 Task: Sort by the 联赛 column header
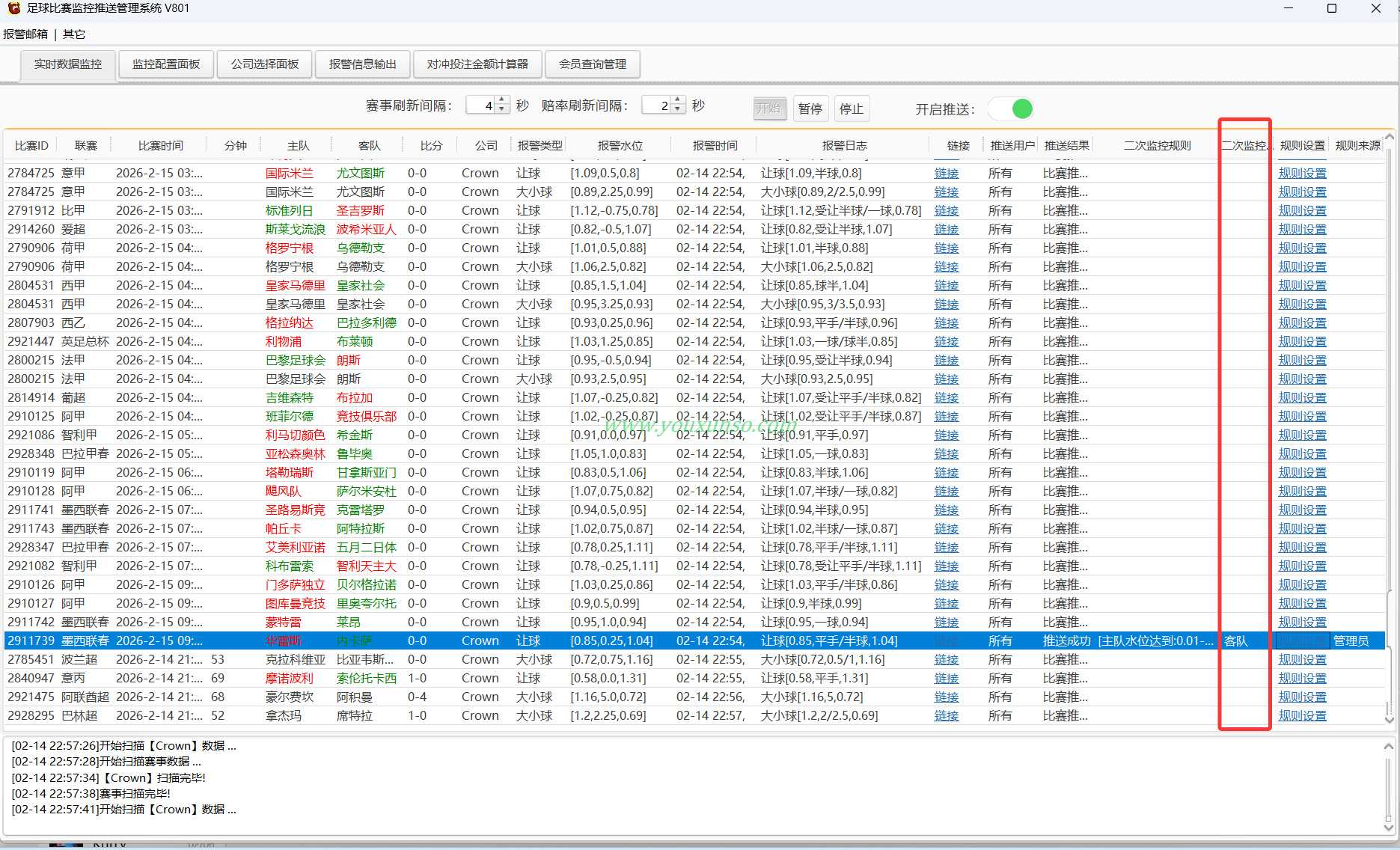pos(86,146)
